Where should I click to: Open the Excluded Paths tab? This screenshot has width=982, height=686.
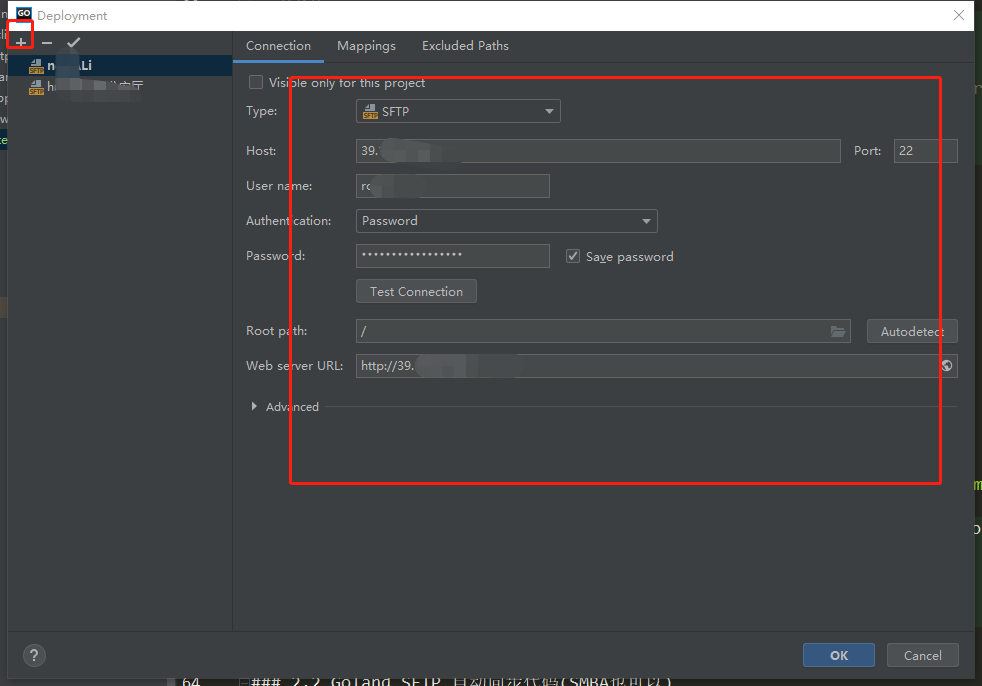(465, 46)
